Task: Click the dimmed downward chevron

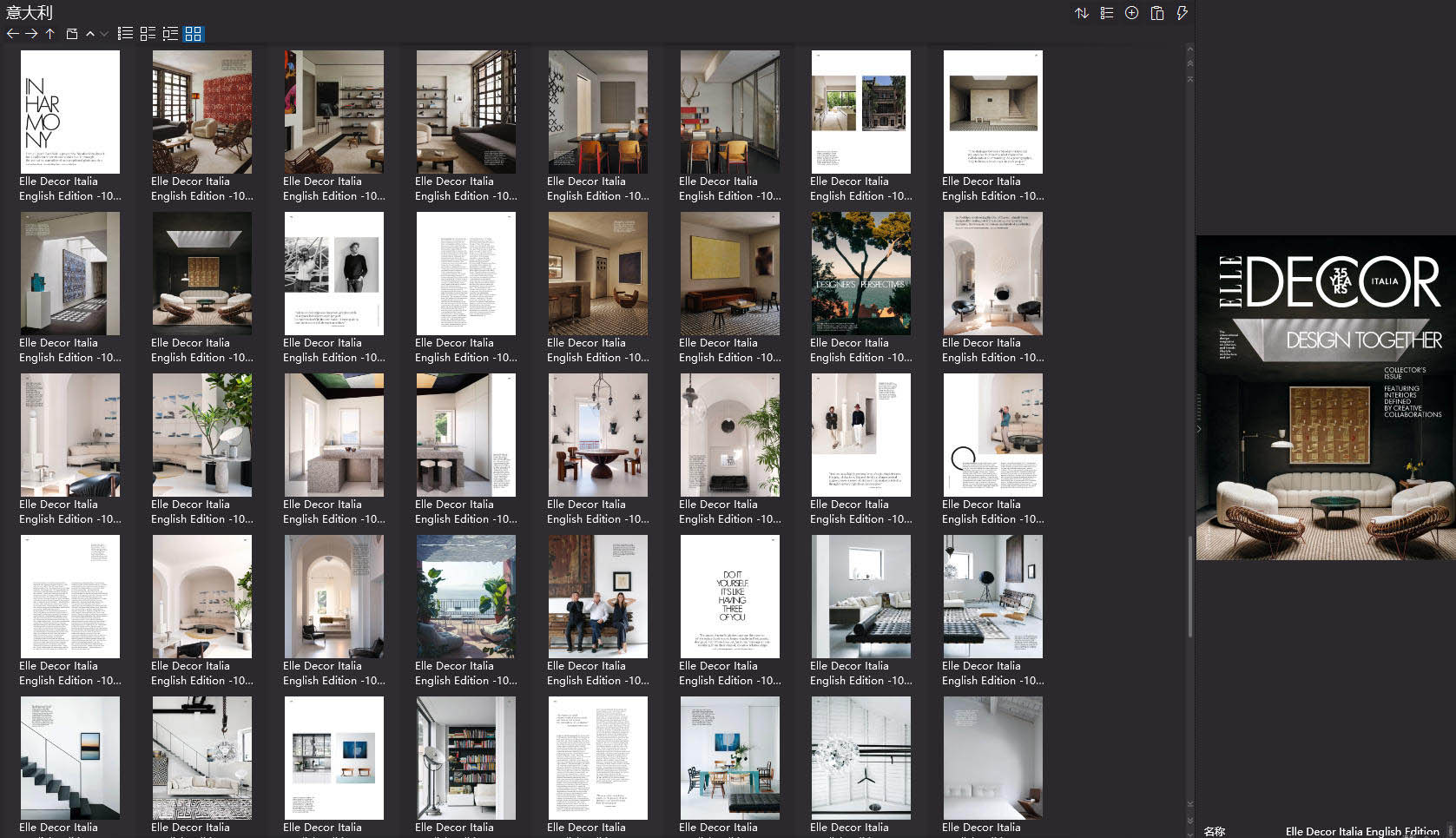Action: (x=103, y=34)
